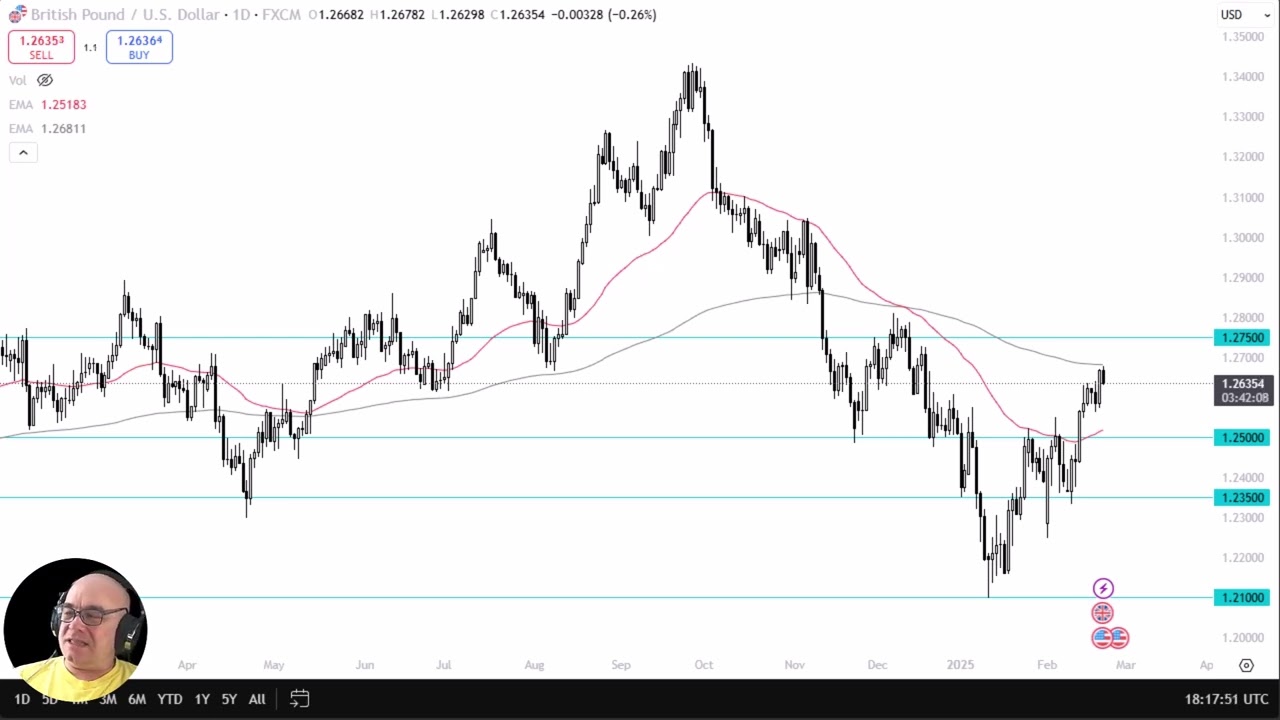The height and width of the screenshot is (720, 1280).
Task: Click the purple lightning bolt event icon
Action: pos(1103,589)
